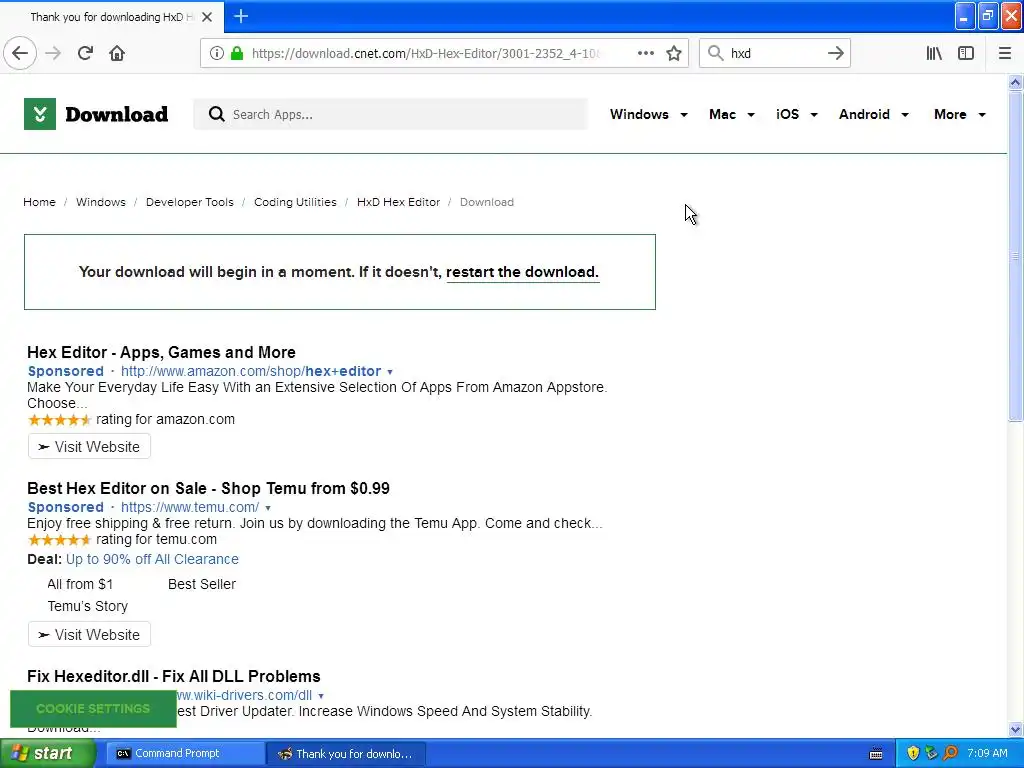Click the green Download logo icon
Viewport: 1024px width, 768px height.
(x=40, y=114)
